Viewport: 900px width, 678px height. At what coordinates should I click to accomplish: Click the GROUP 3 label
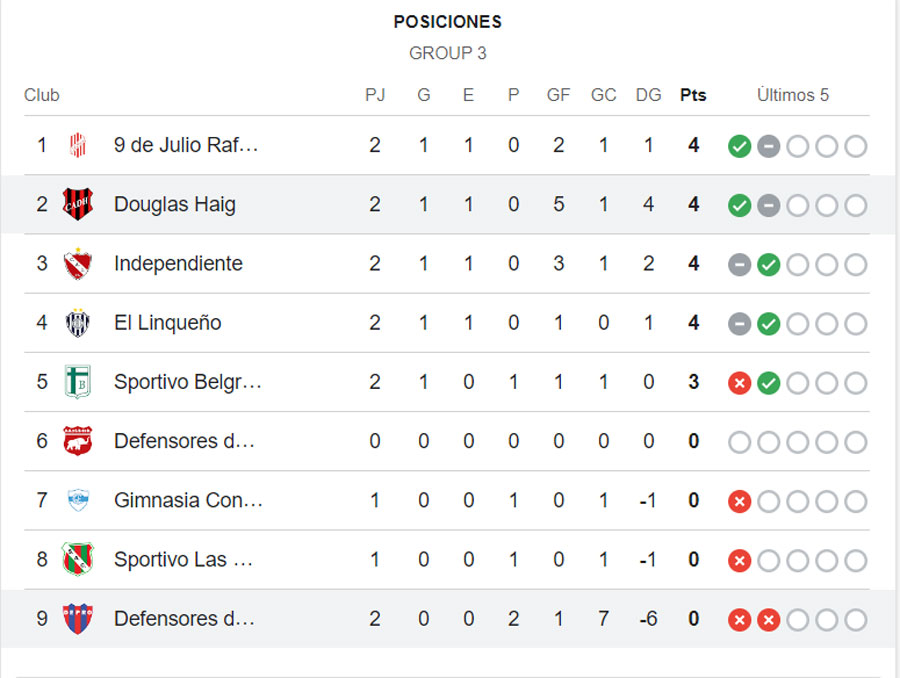pyautogui.click(x=448, y=53)
